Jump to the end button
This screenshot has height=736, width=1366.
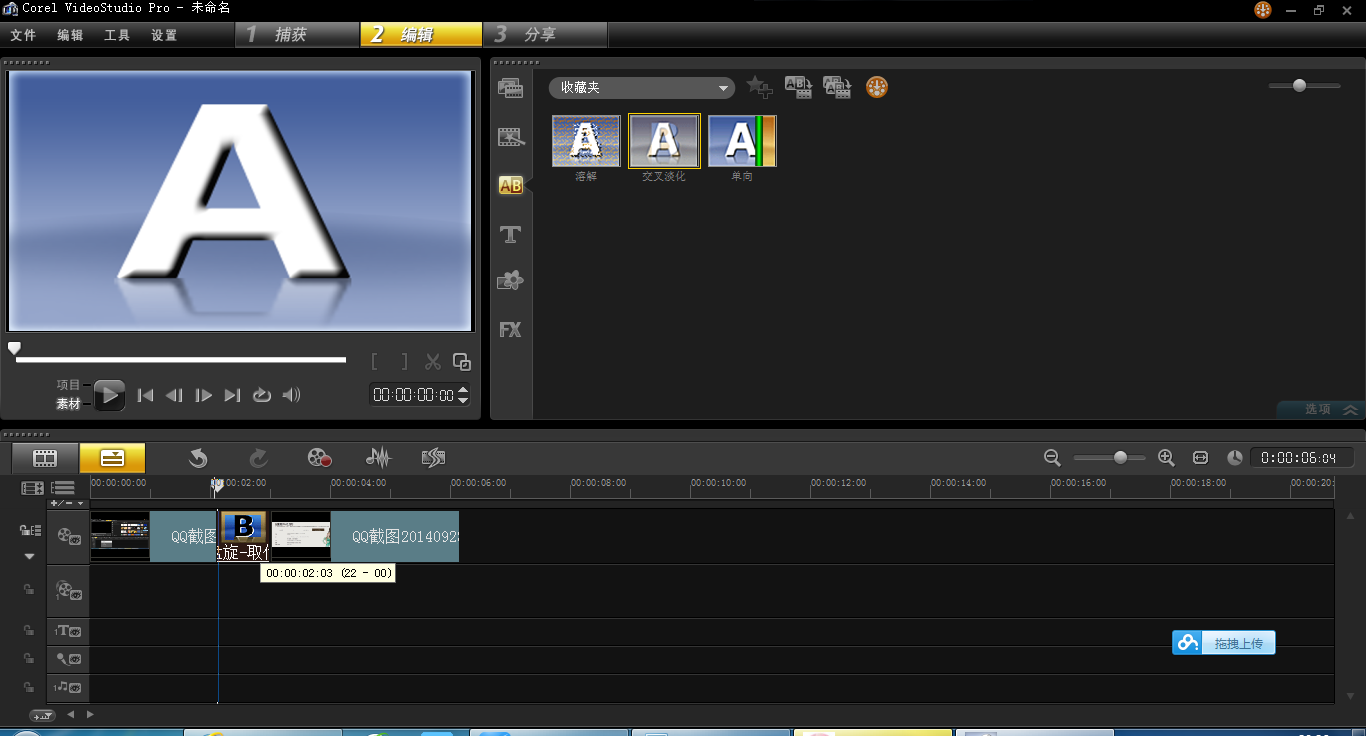232,395
